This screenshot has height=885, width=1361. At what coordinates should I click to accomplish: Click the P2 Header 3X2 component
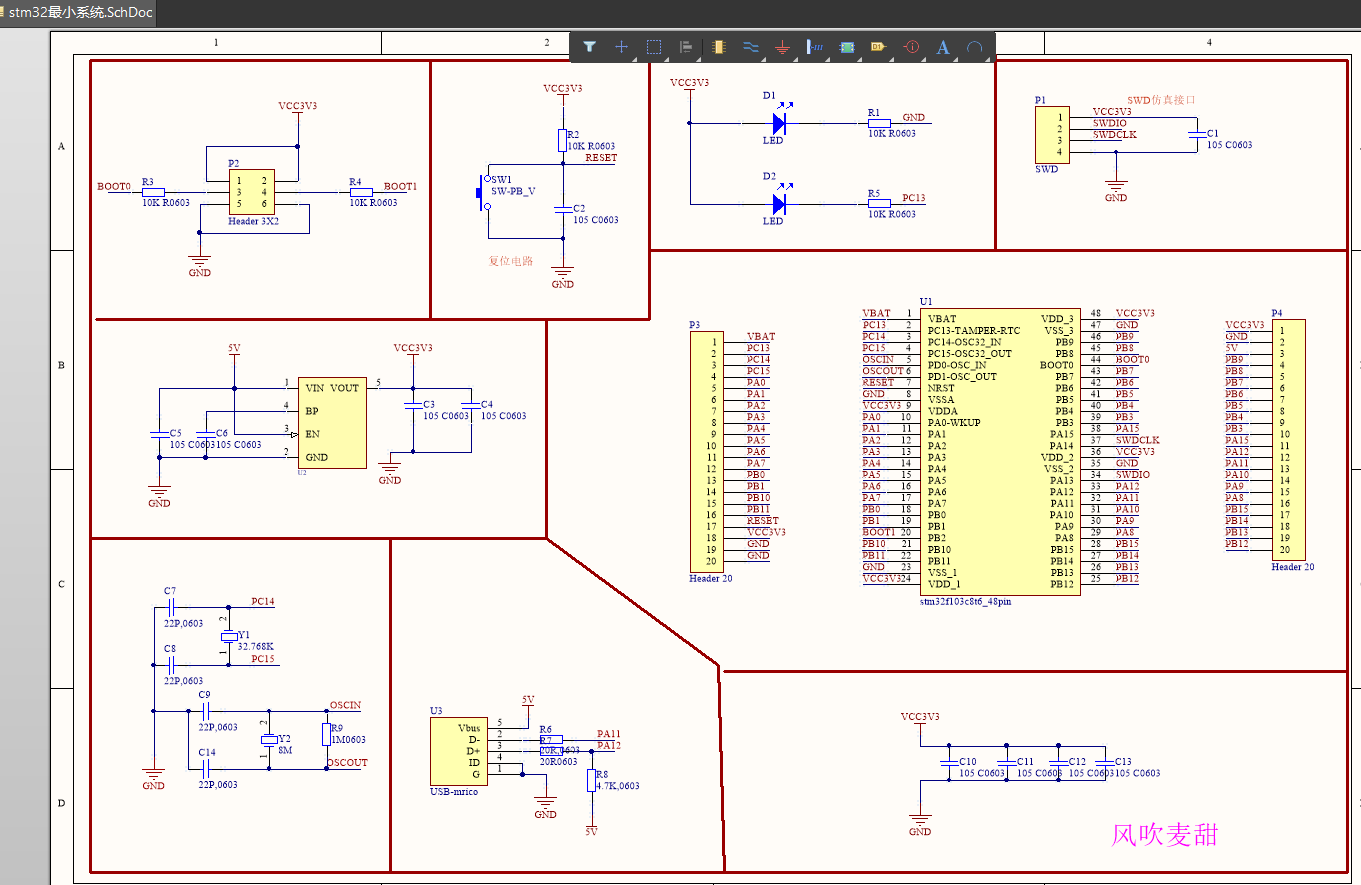[251, 191]
